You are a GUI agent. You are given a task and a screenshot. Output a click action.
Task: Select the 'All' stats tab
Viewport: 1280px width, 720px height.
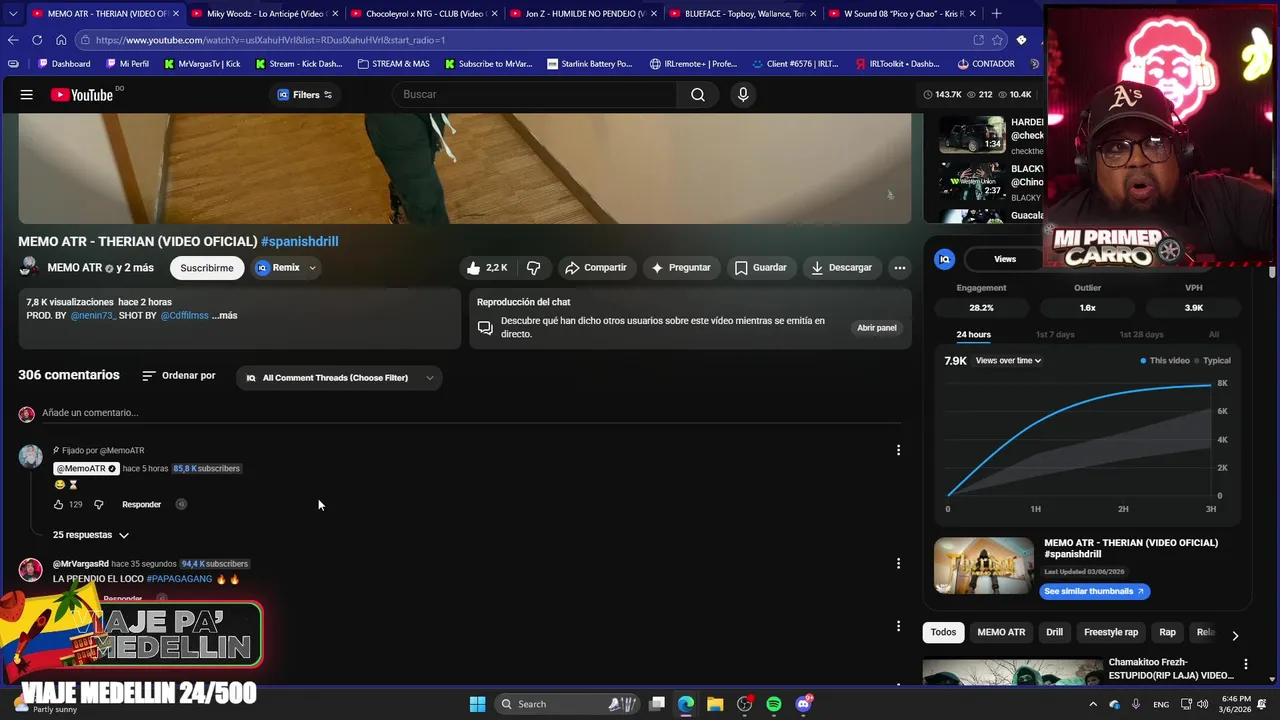coord(1213,335)
